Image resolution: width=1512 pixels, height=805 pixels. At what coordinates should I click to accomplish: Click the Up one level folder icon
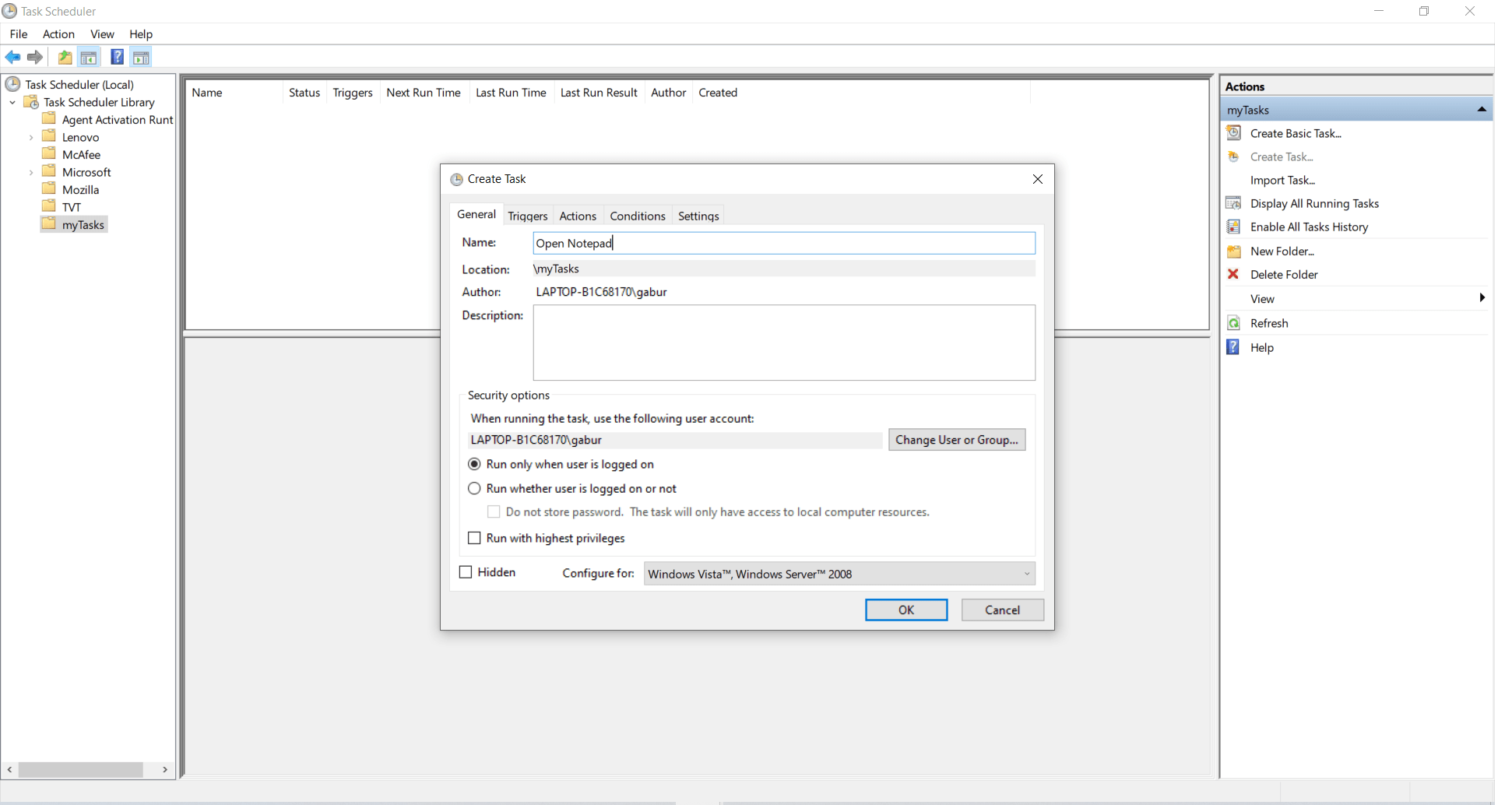coord(65,57)
